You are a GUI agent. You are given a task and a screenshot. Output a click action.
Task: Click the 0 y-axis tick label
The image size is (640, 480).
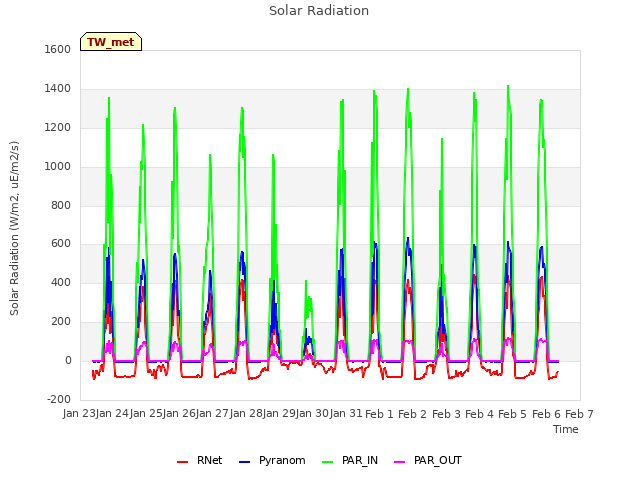click(x=68, y=360)
